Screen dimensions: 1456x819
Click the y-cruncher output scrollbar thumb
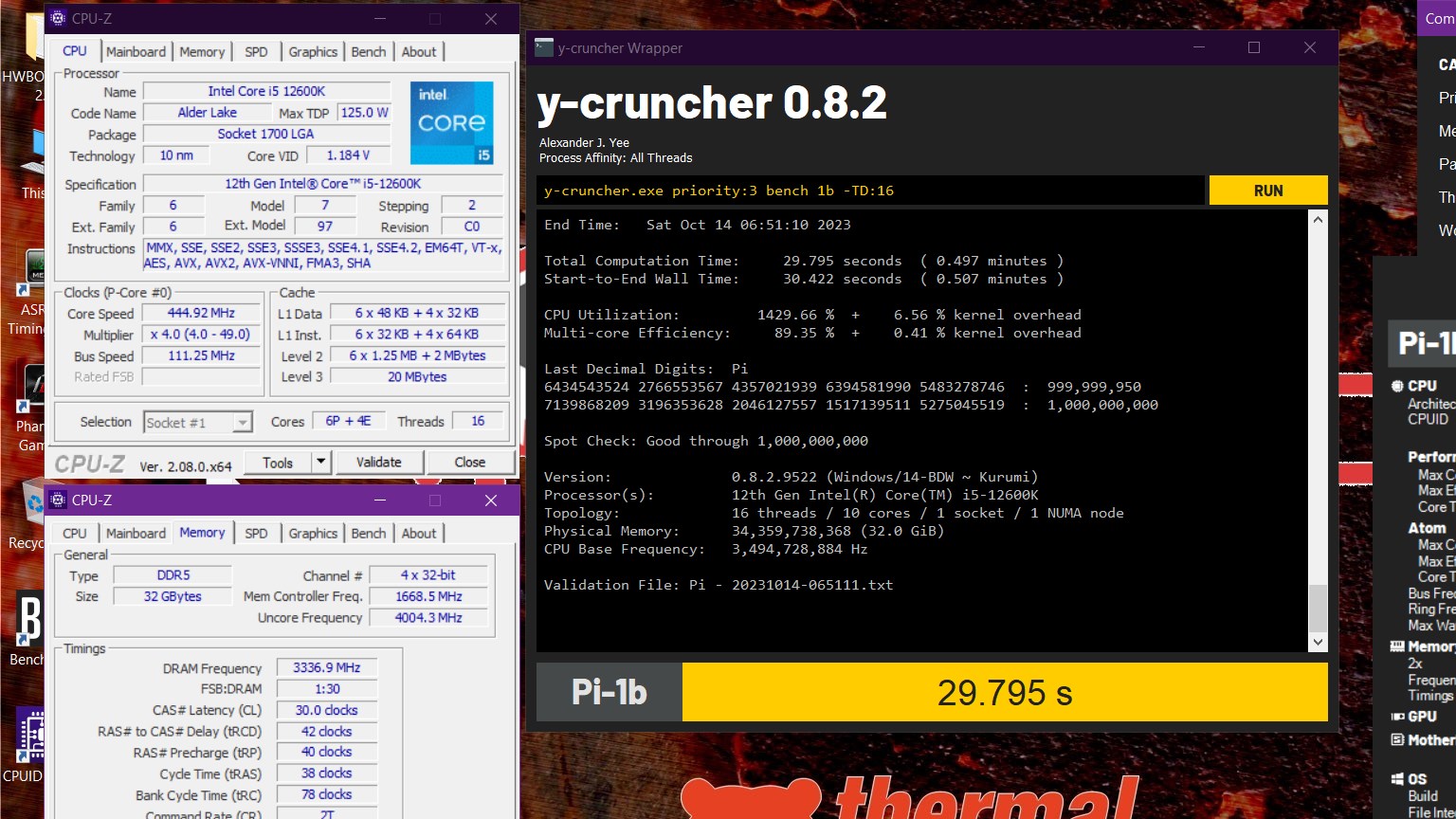click(x=1318, y=609)
